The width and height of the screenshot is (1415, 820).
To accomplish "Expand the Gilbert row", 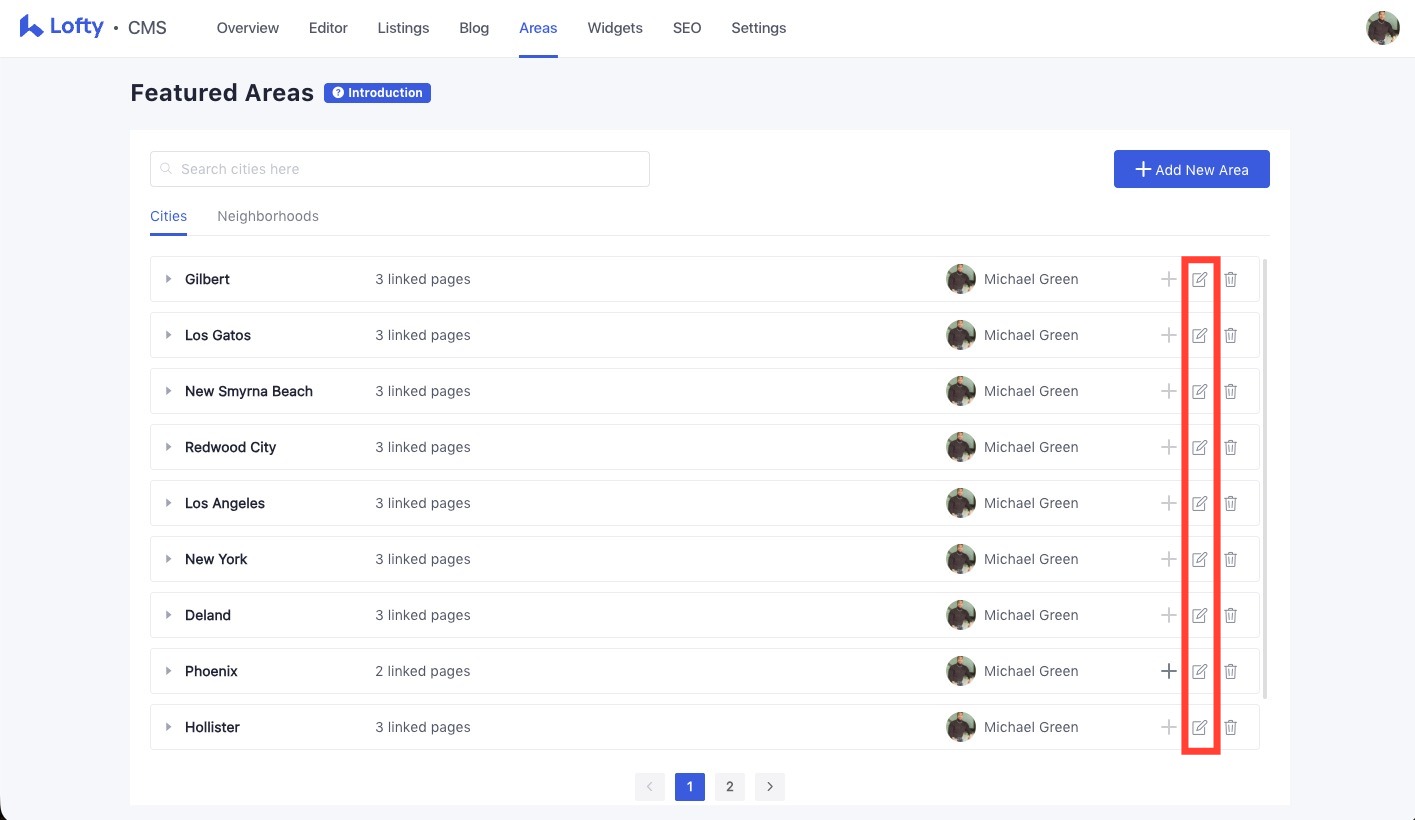I will coord(168,279).
